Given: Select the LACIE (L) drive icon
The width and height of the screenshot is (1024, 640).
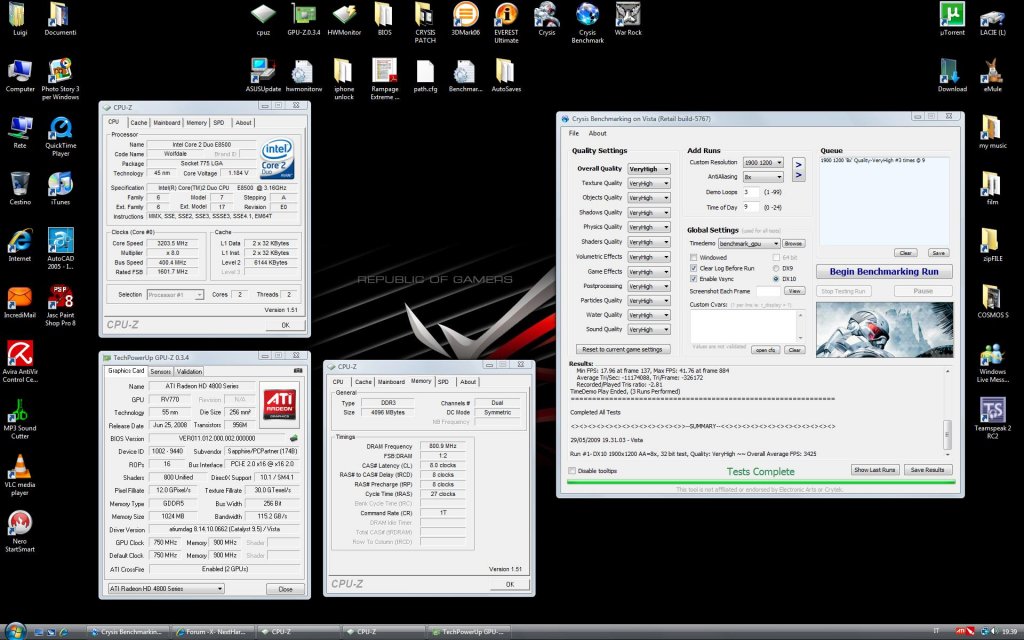Looking at the screenshot, I should (993, 19).
